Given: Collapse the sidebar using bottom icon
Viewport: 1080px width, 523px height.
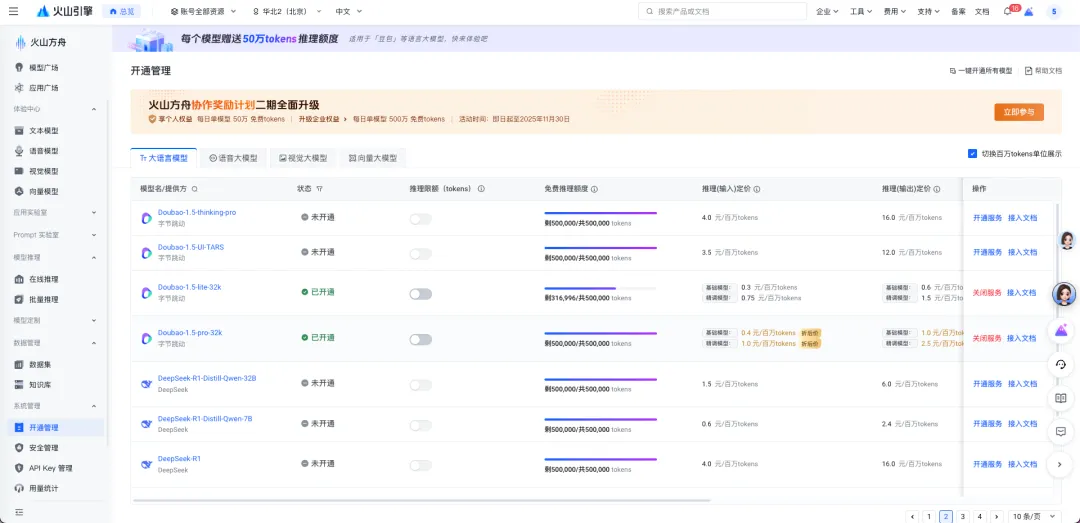Looking at the screenshot, I should tap(19, 512).
